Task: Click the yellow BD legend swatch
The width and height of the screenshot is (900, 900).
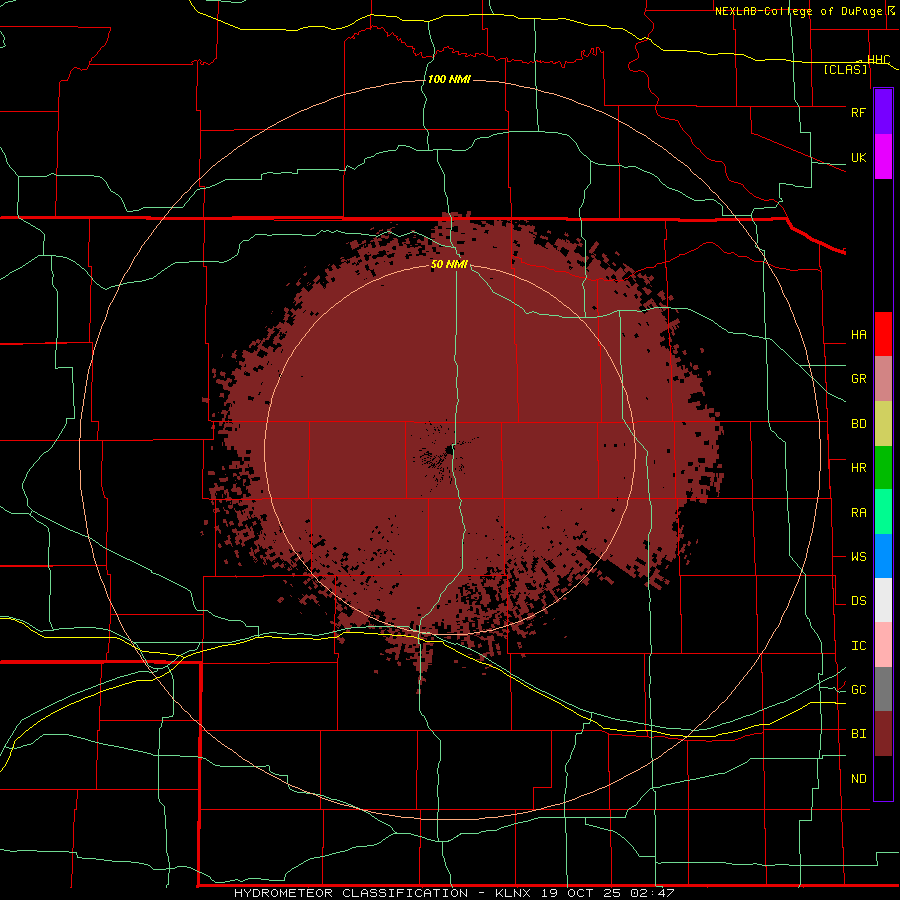Action: [883, 423]
